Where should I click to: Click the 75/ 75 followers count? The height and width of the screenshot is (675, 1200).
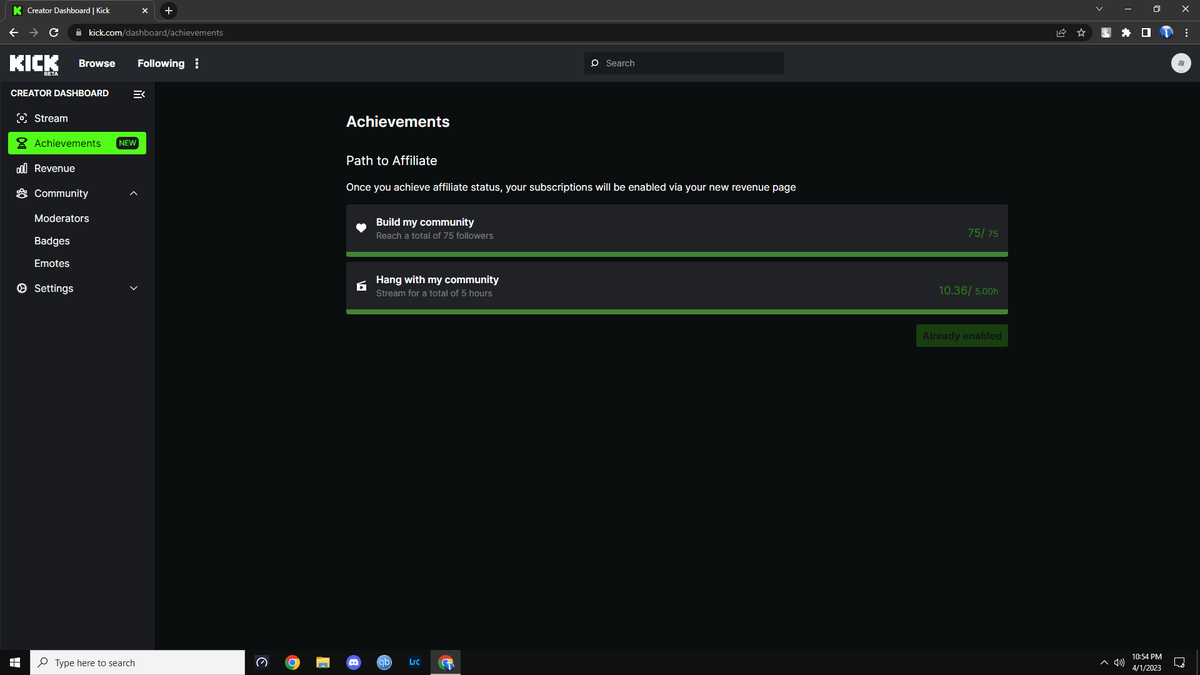[x=983, y=233]
